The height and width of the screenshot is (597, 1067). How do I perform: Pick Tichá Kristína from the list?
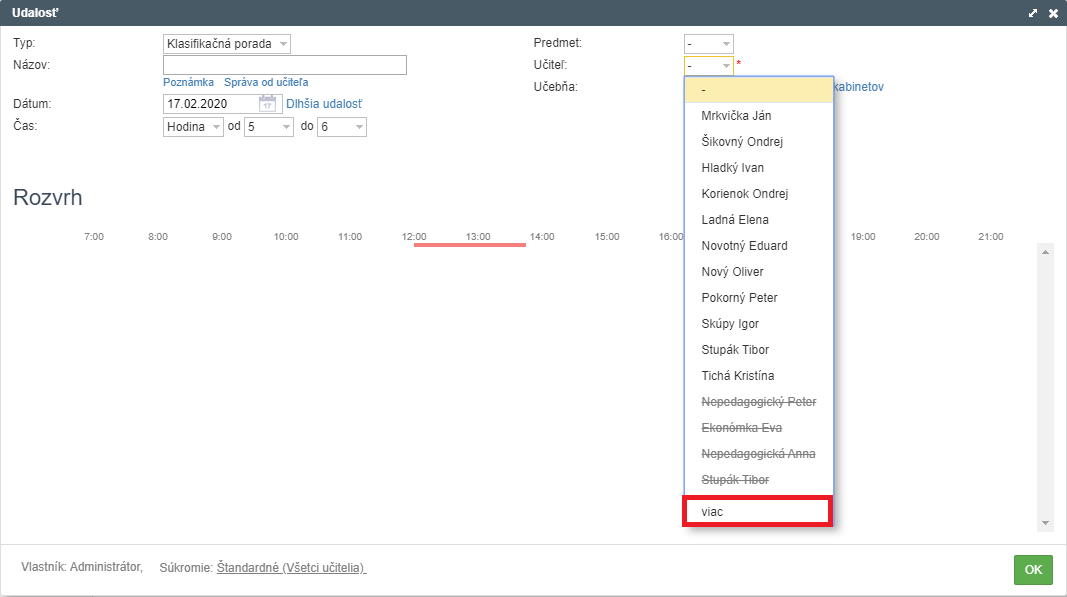click(x=759, y=376)
